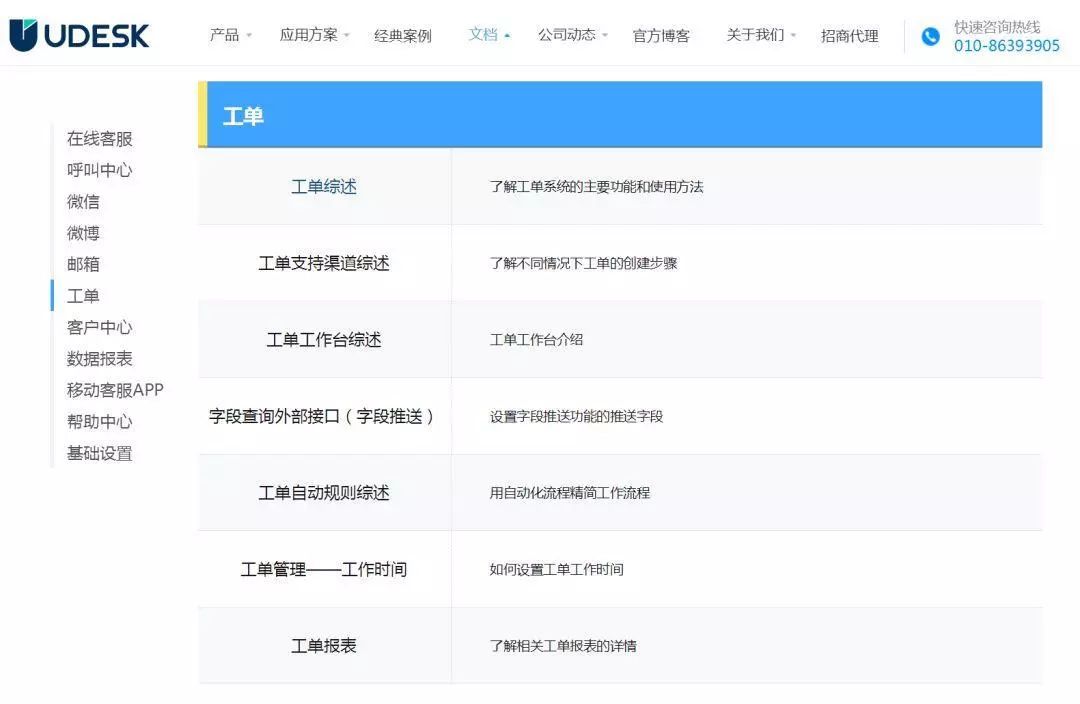Open the 工单综述 document link
This screenshot has width=1080, height=704.
(324, 187)
